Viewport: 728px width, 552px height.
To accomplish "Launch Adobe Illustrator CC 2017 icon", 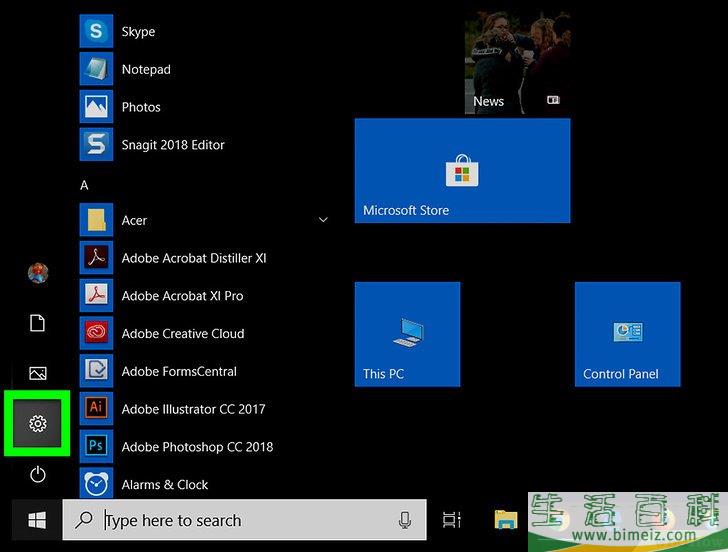I will point(96,409).
